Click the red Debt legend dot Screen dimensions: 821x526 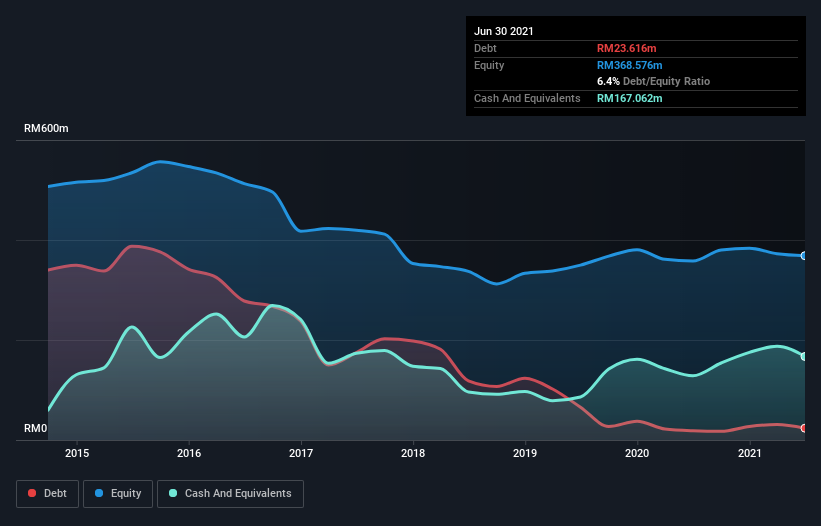pyautogui.click(x=32, y=493)
